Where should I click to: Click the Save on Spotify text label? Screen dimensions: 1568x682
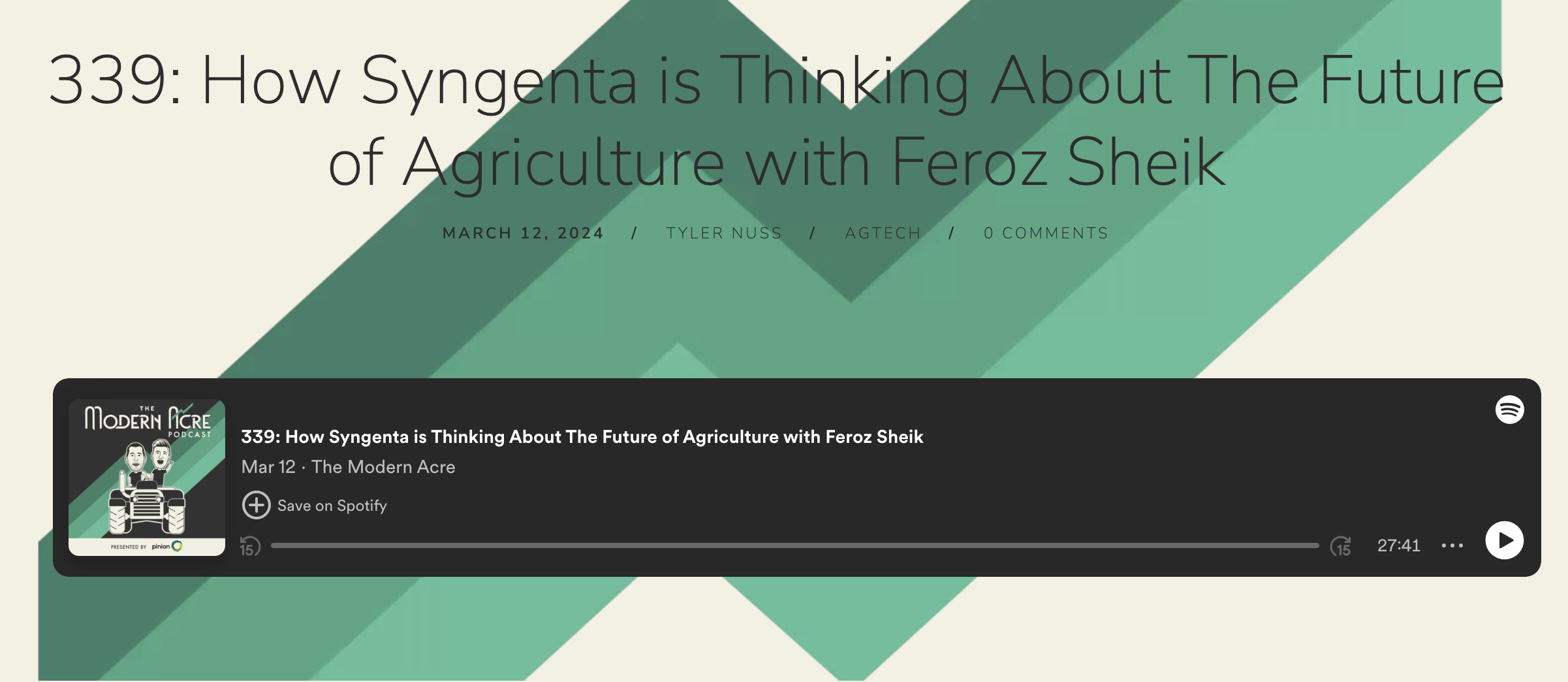click(x=332, y=506)
